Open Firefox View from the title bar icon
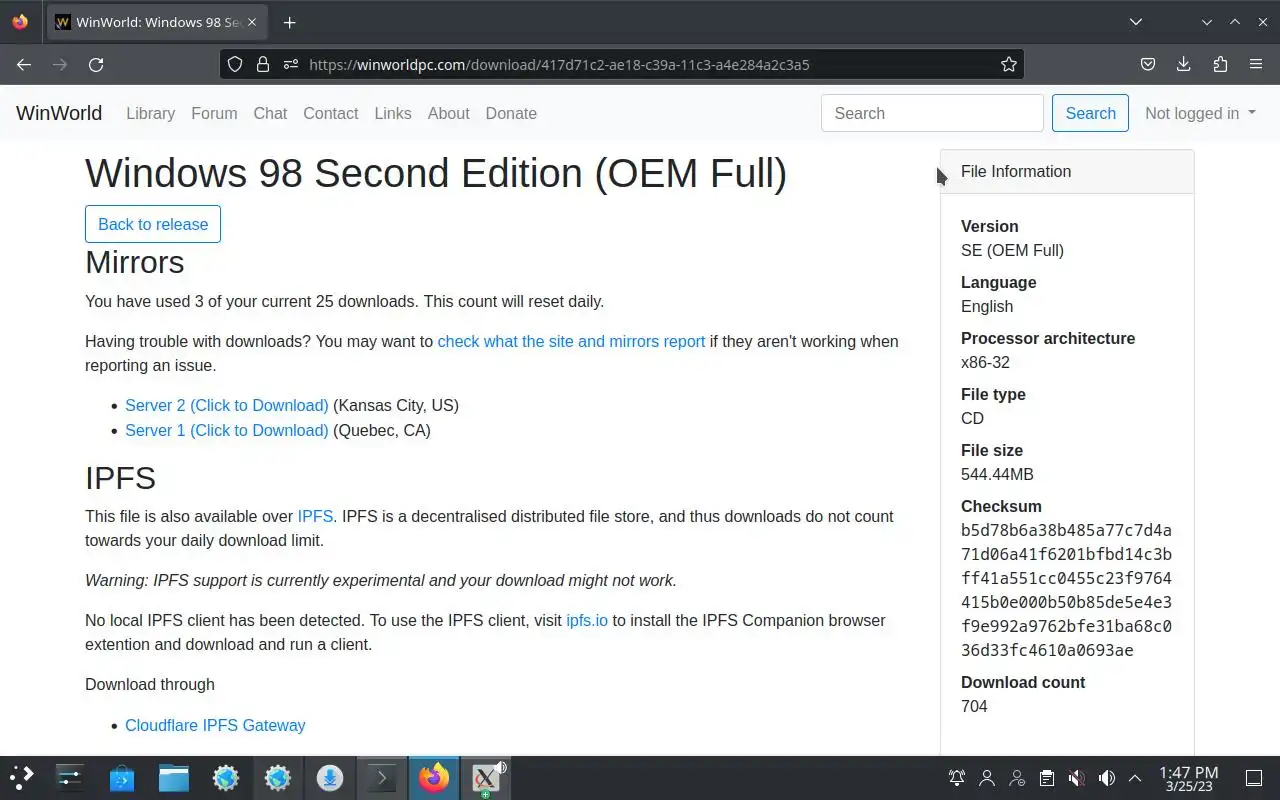Screen dimensions: 1280x800 20,22
